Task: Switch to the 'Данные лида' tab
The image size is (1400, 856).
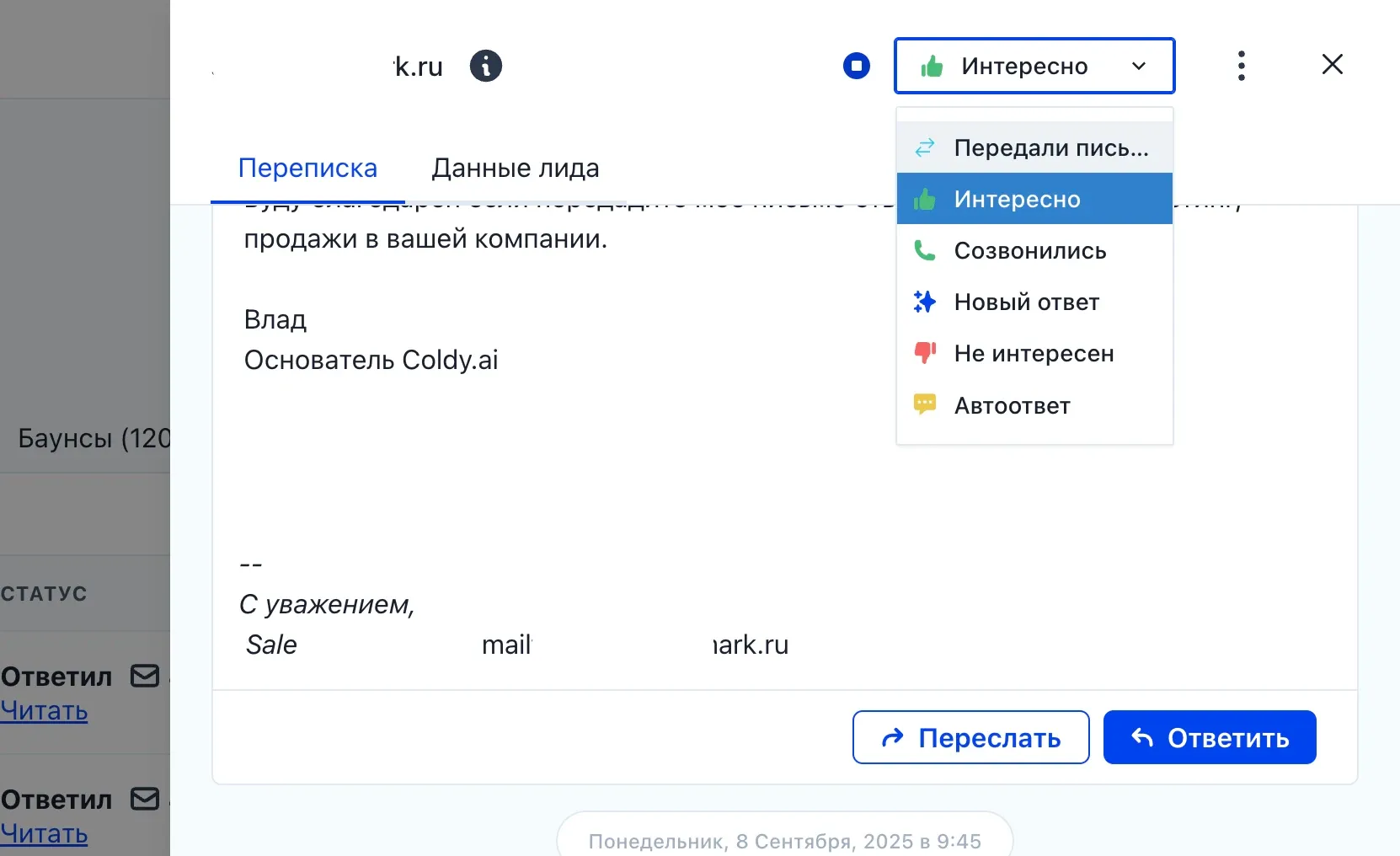Action: point(515,168)
